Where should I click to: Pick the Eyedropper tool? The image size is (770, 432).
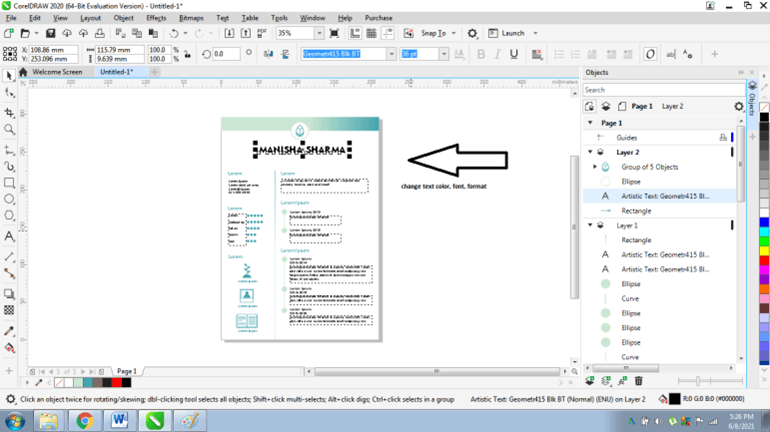(x=9, y=330)
